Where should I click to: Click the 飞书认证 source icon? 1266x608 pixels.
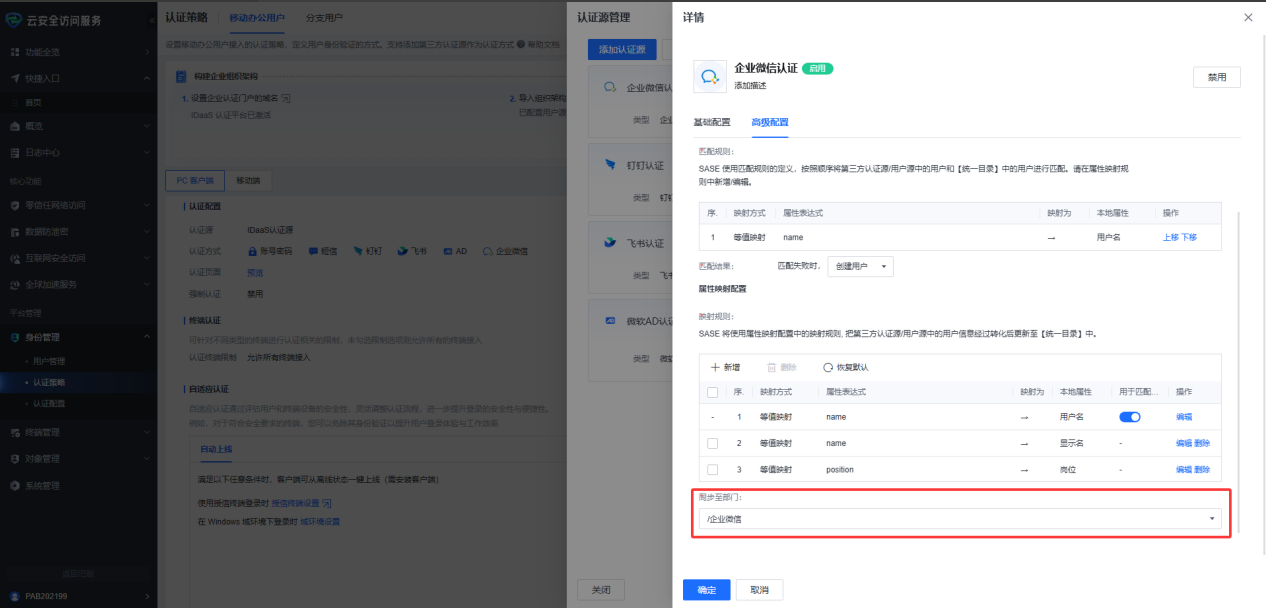[x=609, y=242]
